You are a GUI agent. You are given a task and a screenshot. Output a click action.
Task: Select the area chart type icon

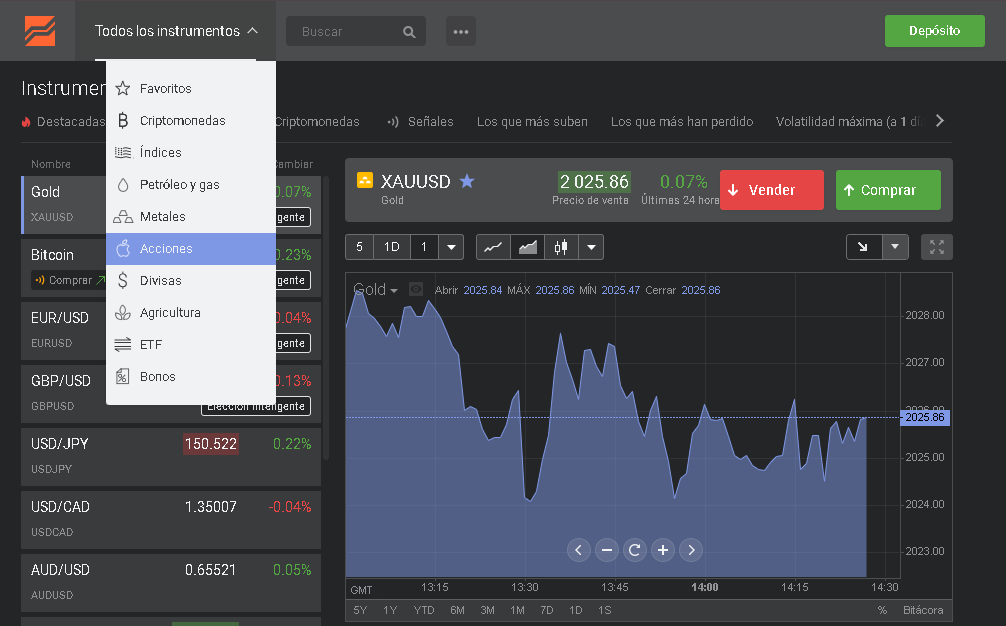527,247
